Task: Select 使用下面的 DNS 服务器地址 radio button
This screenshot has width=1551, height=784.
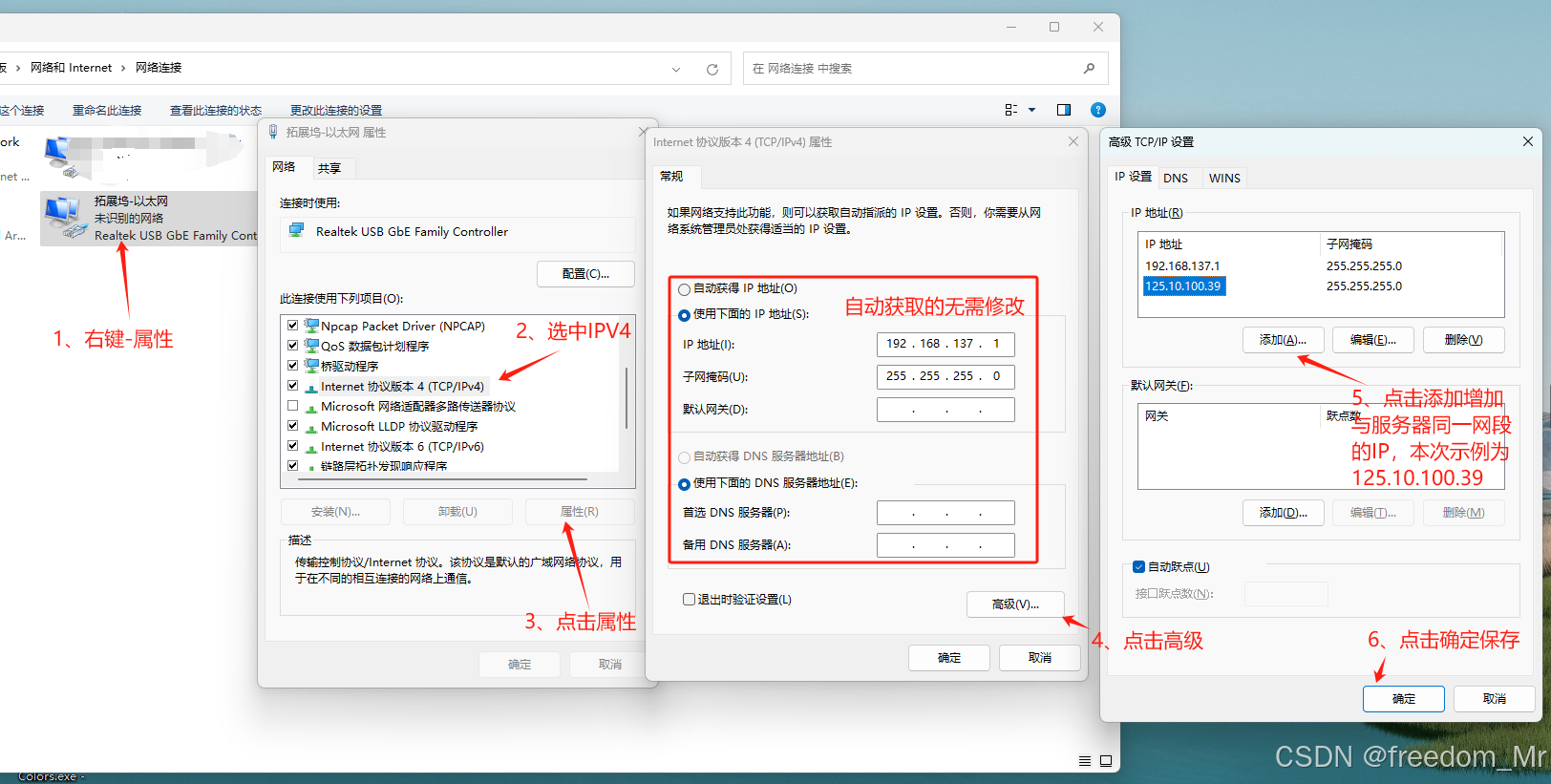Action: [684, 484]
